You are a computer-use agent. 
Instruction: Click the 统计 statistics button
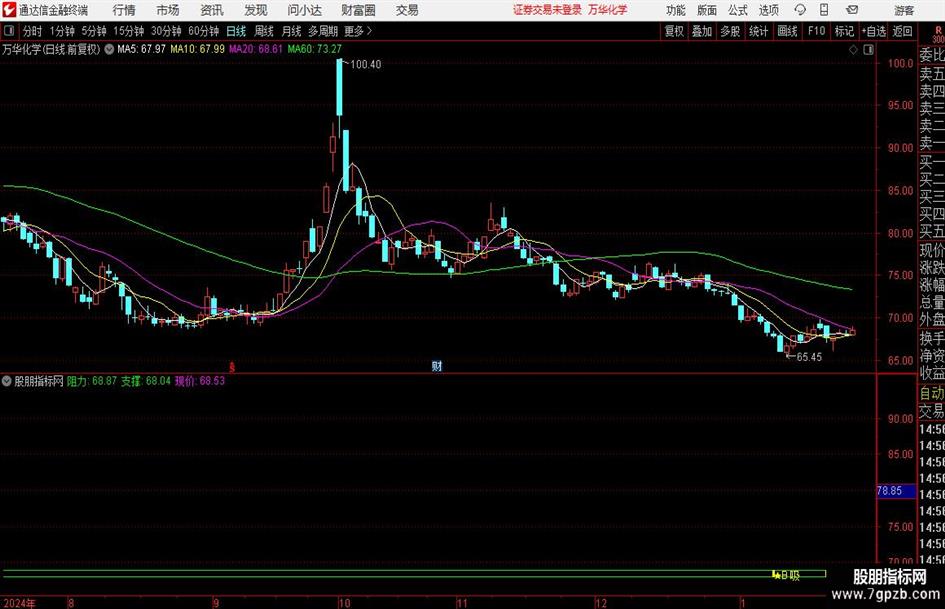coord(758,31)
